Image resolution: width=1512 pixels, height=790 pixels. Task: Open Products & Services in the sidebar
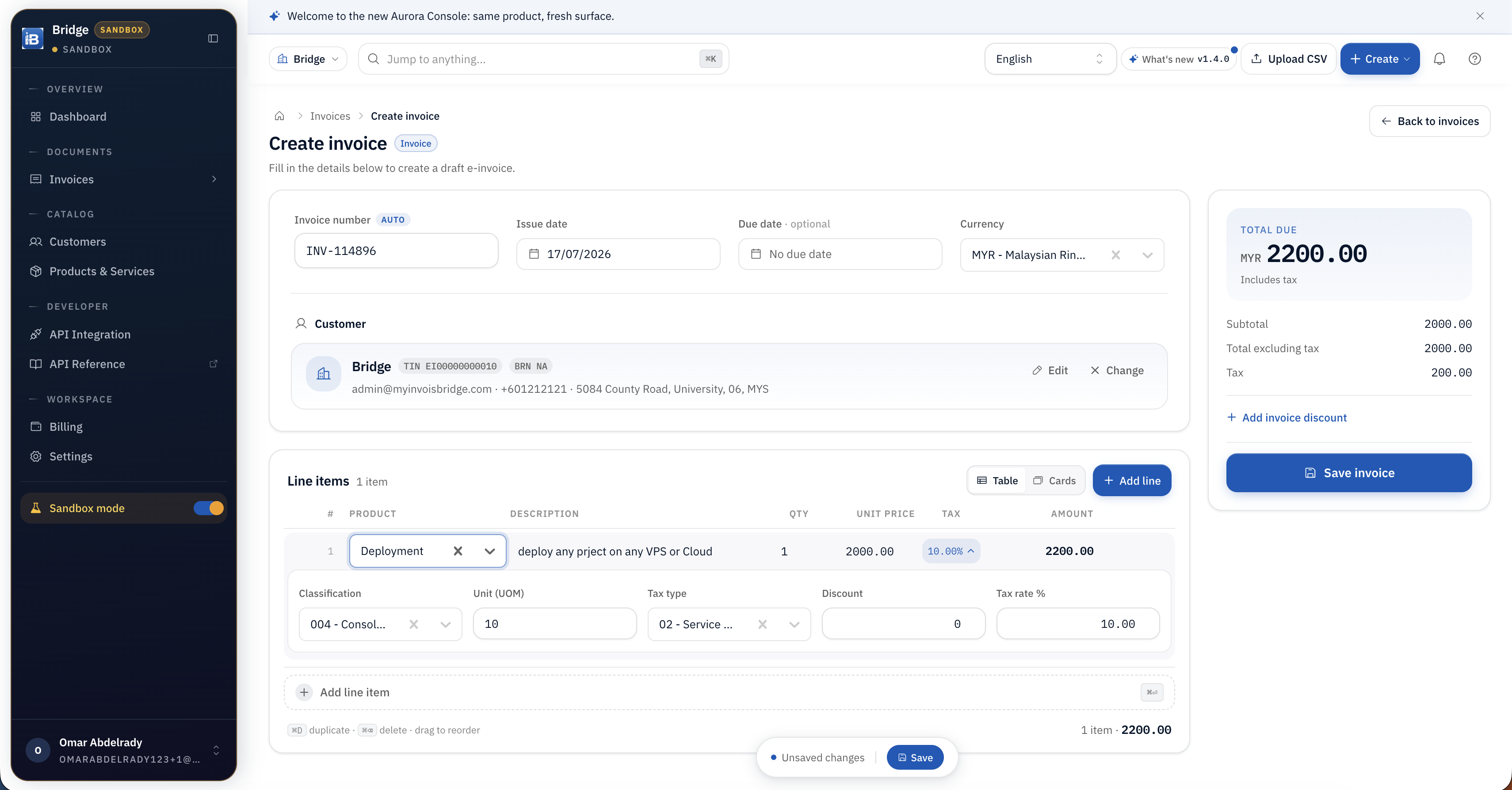[x=123, y=271]
